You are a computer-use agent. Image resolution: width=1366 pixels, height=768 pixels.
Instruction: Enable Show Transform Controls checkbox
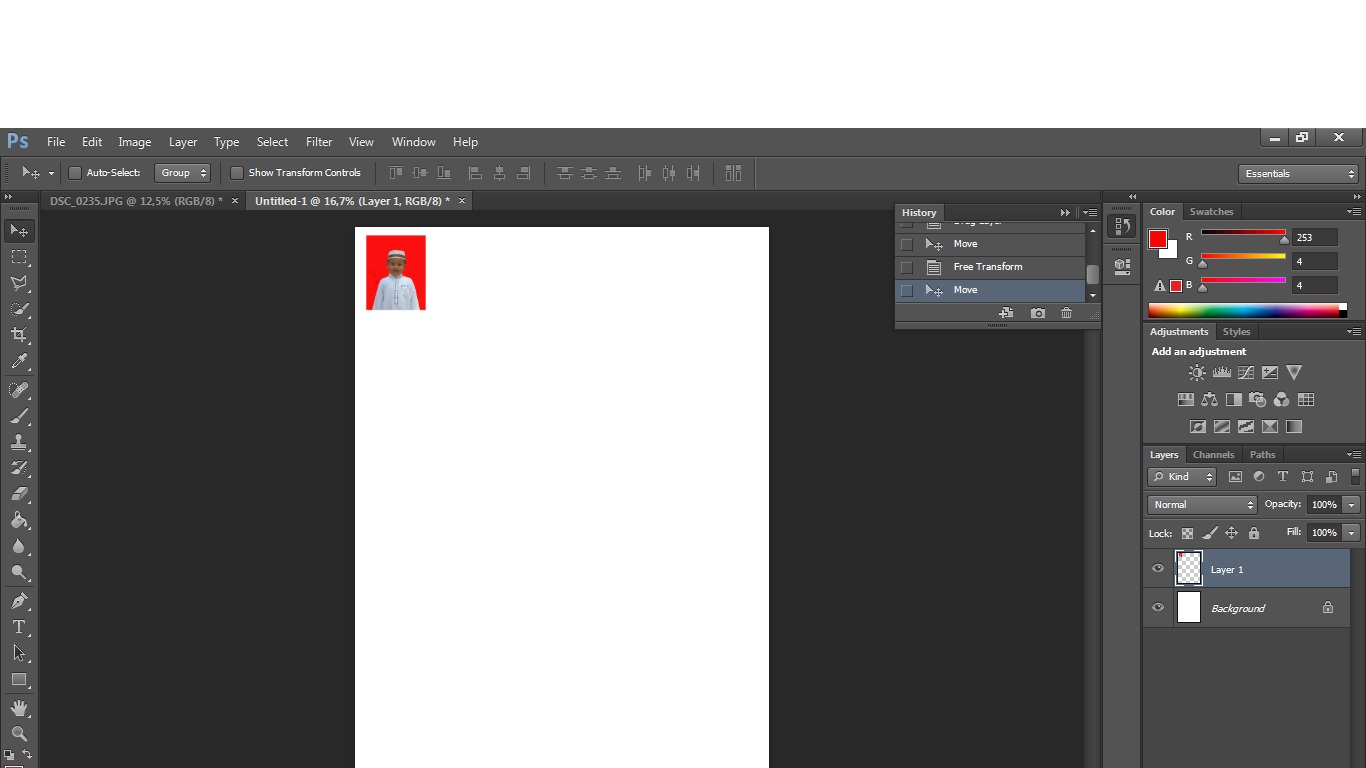tap(237, 173)
